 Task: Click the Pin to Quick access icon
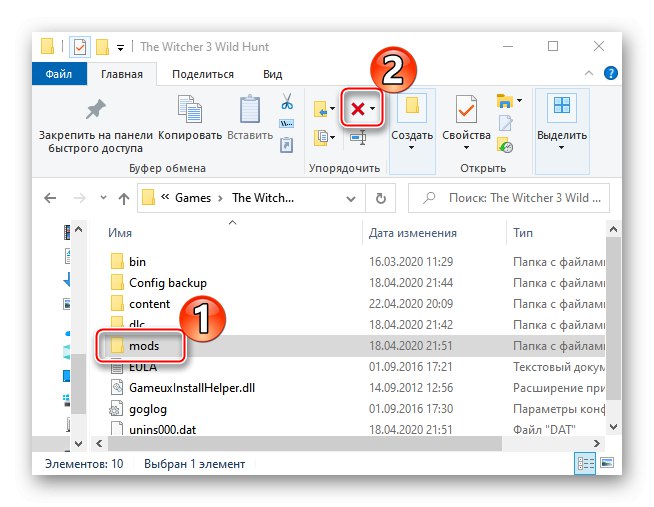point(96,110)
